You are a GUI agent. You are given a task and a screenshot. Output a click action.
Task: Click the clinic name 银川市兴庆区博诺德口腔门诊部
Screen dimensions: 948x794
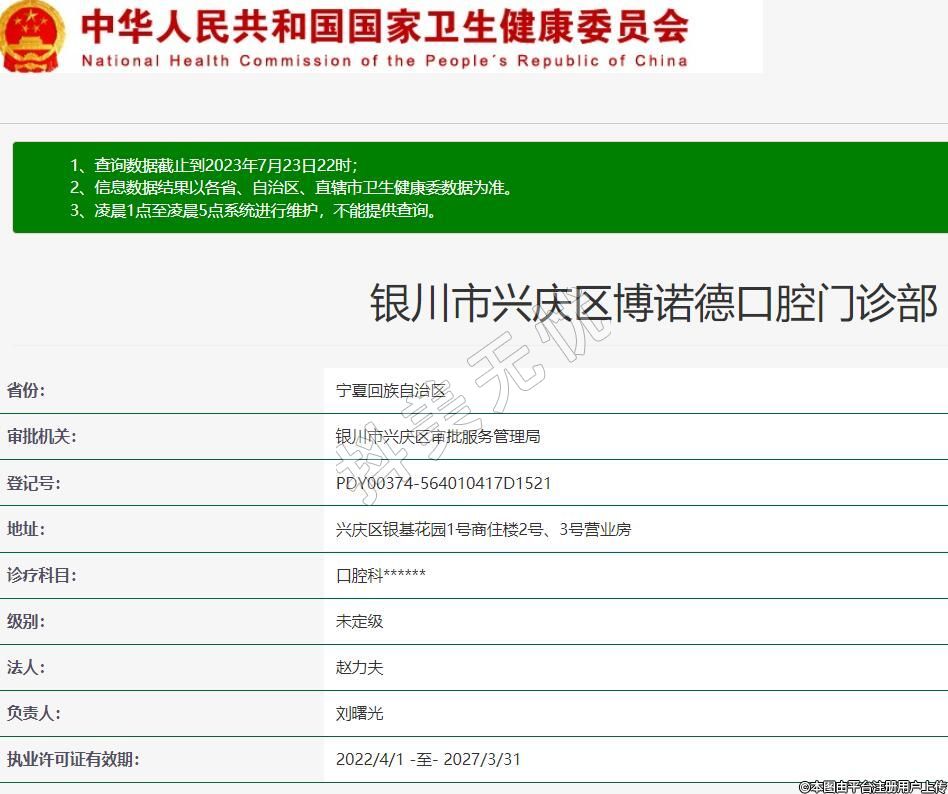[653, 302]
